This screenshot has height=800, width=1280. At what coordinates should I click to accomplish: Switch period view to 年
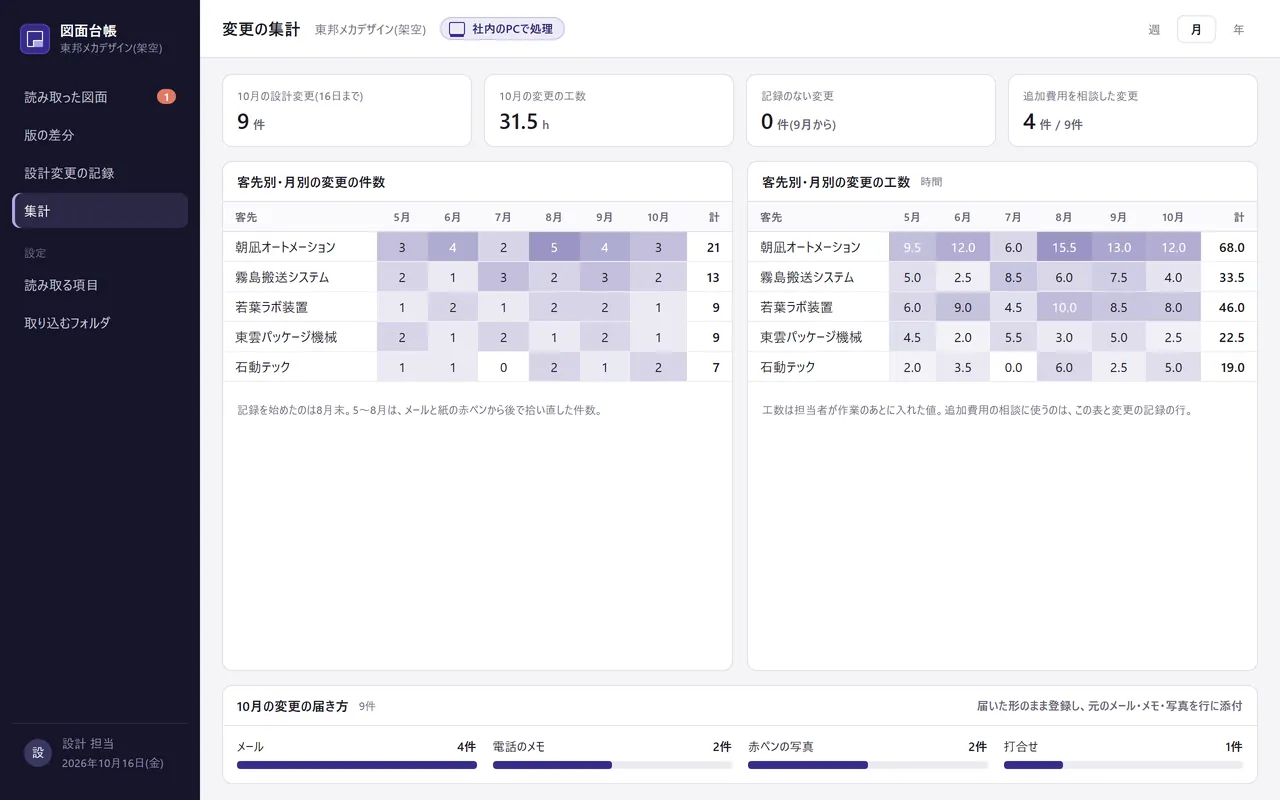[1238, 30]
